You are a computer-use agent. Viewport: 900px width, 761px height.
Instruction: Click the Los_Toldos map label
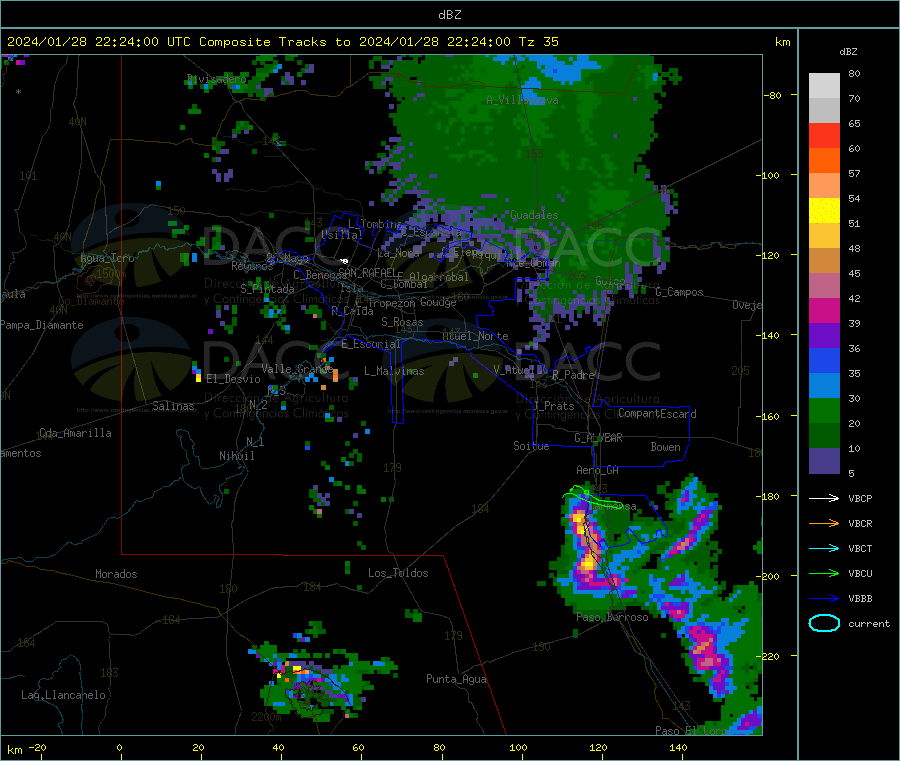tap(398, 573)
